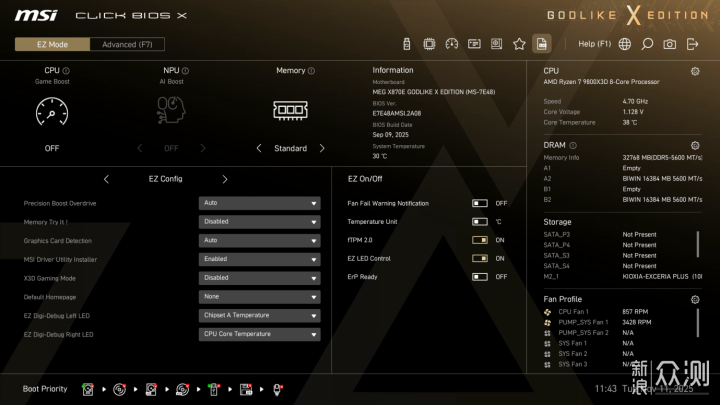Screen dimensions: 720x405
Task: Go to previous EZ Config page arrow
Action: (106, 179)
